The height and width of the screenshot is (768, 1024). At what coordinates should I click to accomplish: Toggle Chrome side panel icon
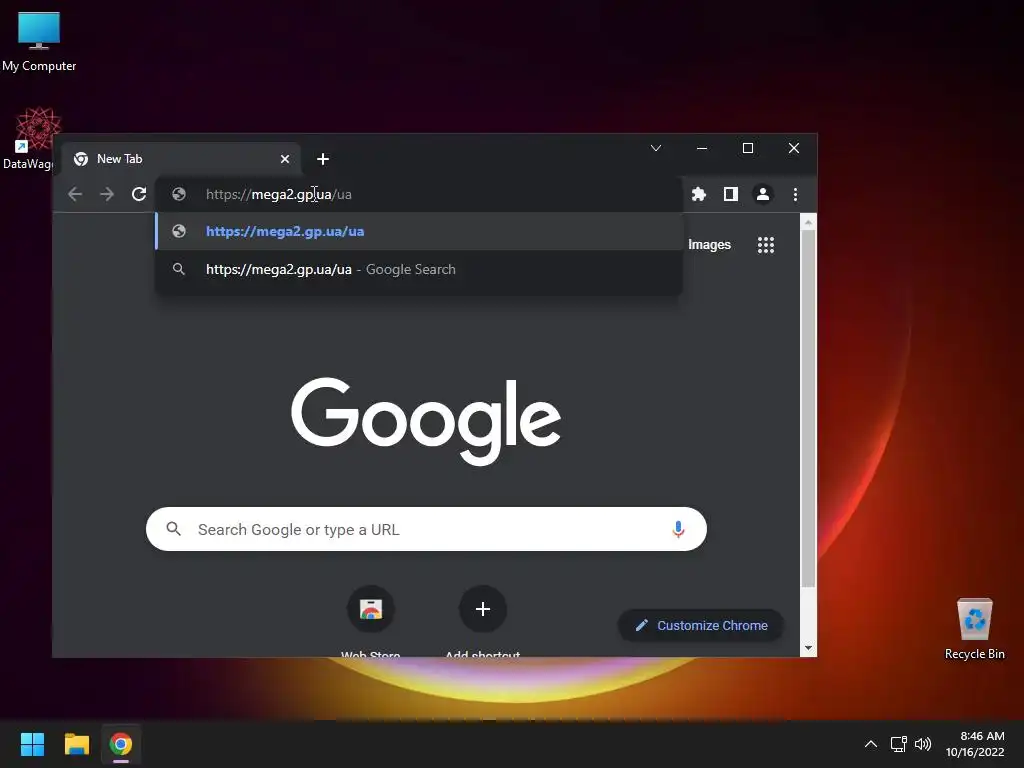(x=731, y=194)
